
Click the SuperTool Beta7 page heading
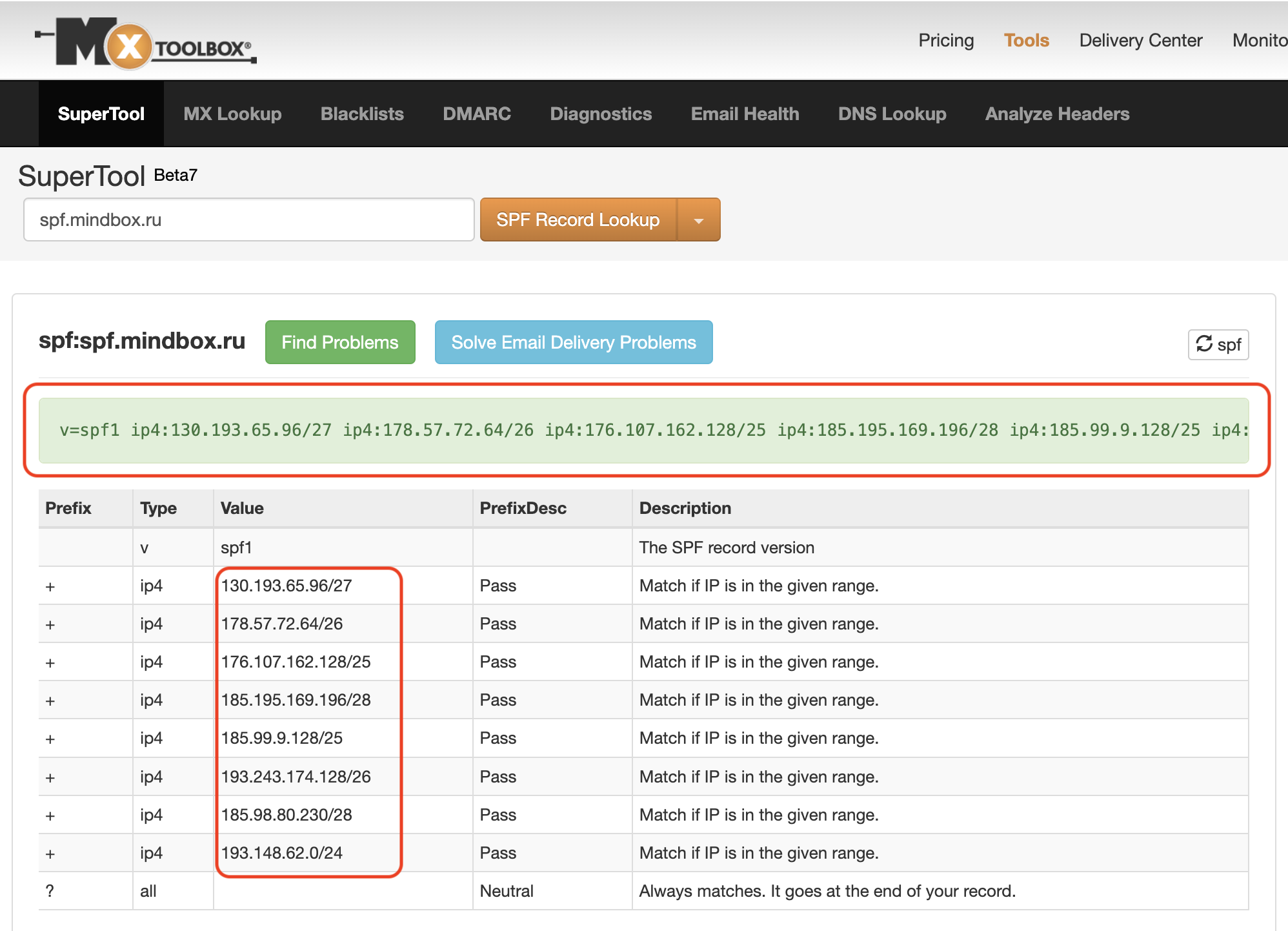[108, 176]
